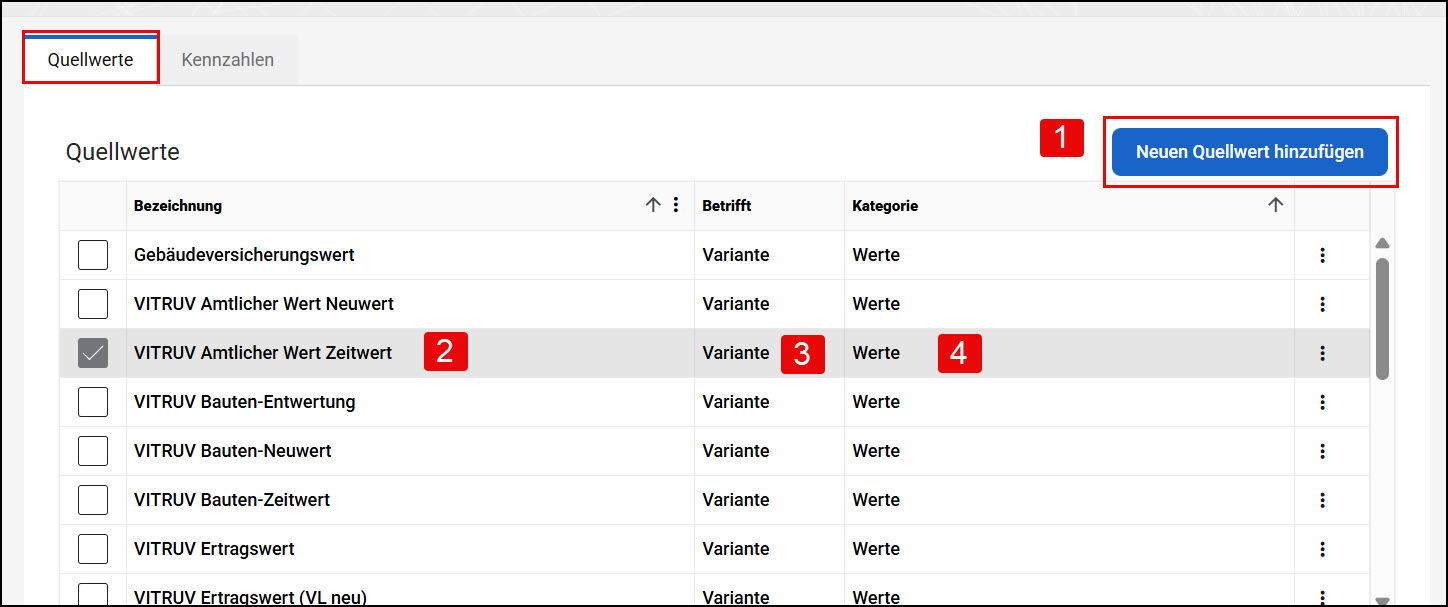
Task: Open three-dot menu for VITRUV Bauten-Zeitwert
Action: click(x=1322, y=500)
